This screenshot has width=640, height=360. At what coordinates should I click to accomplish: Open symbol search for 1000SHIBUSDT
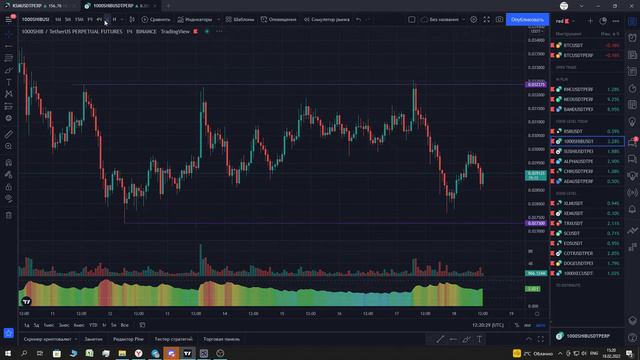(x=36, y=20)
